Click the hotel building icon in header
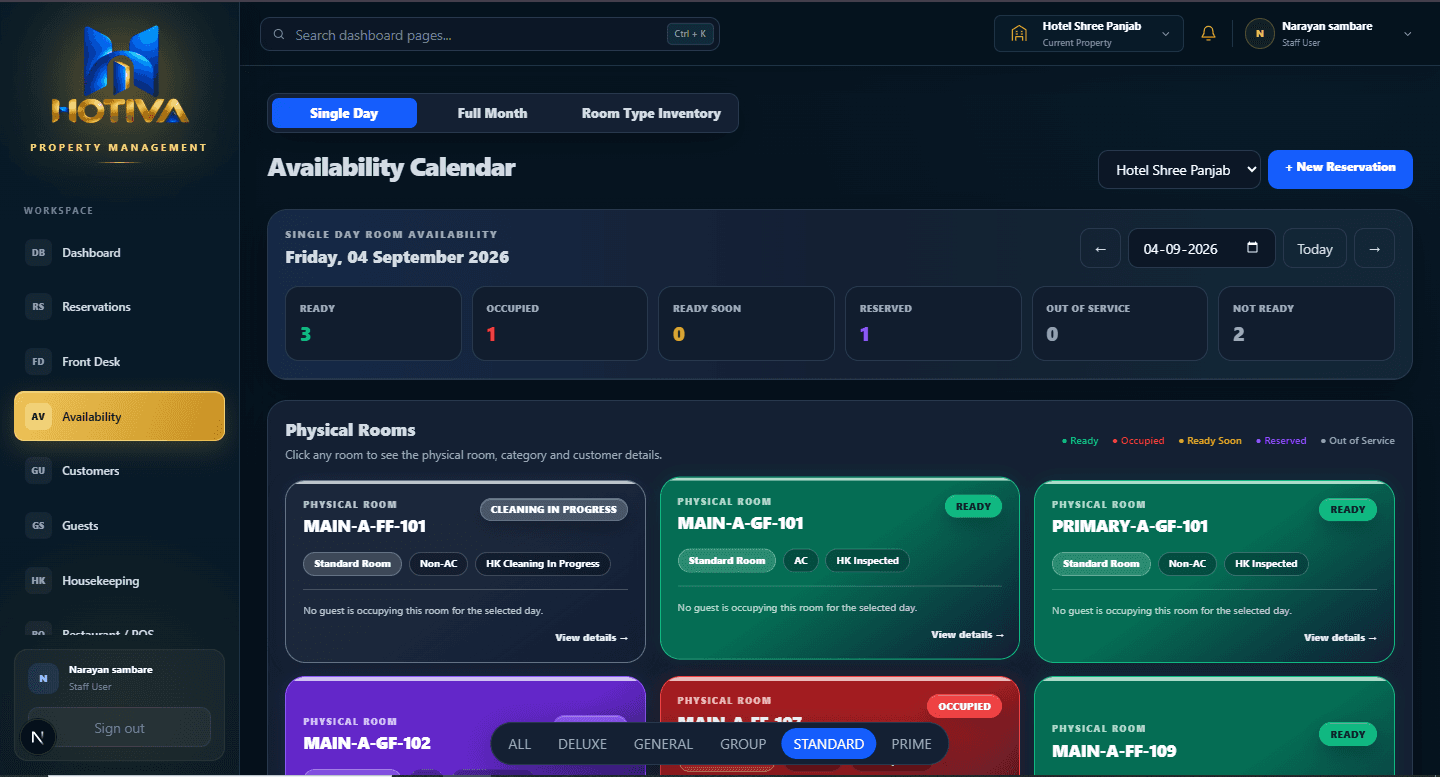The width and height of the screenshot is (1440, 777). click(1019, 33)
